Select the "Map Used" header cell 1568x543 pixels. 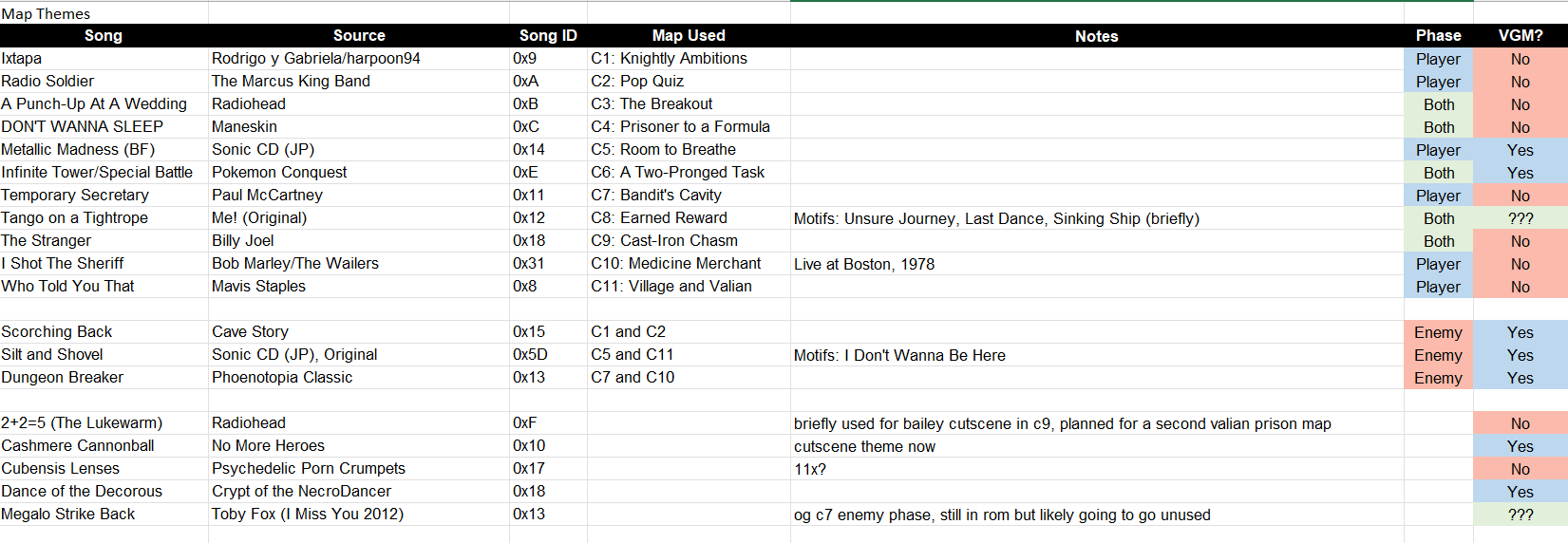click(689, 36)
